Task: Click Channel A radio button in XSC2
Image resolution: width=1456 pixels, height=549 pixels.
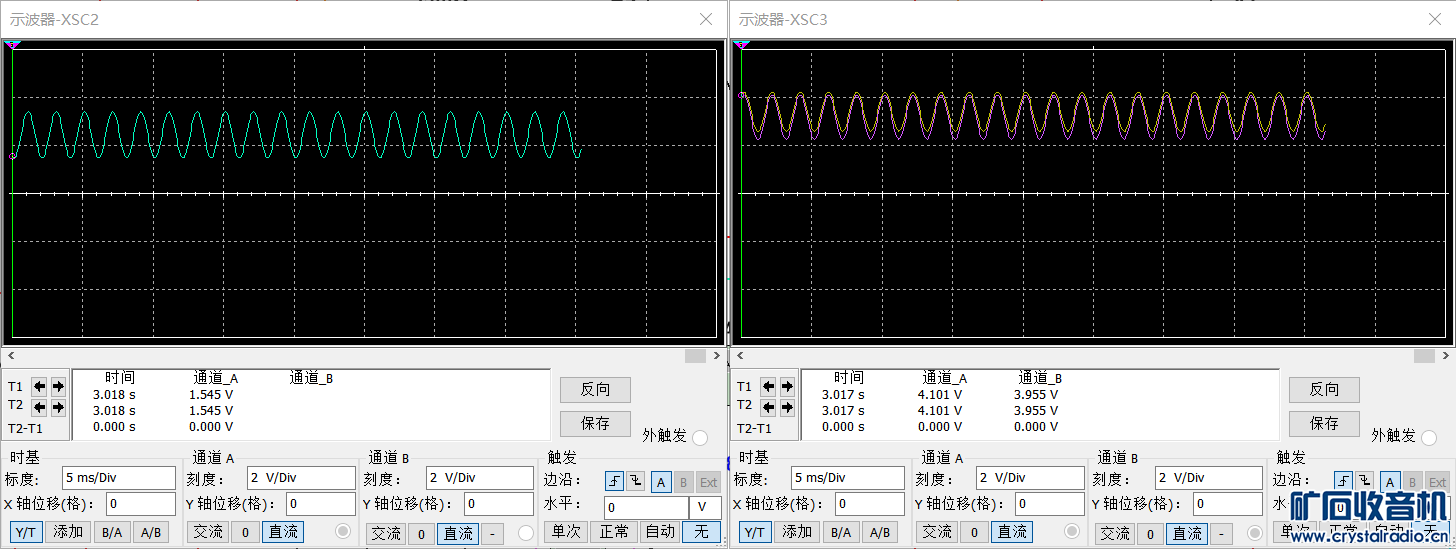Action: 344,531
